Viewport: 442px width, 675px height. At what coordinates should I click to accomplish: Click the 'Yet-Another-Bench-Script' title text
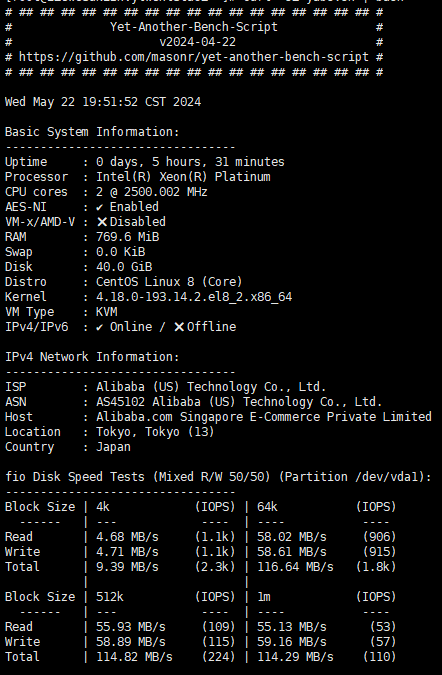[194, 27]
